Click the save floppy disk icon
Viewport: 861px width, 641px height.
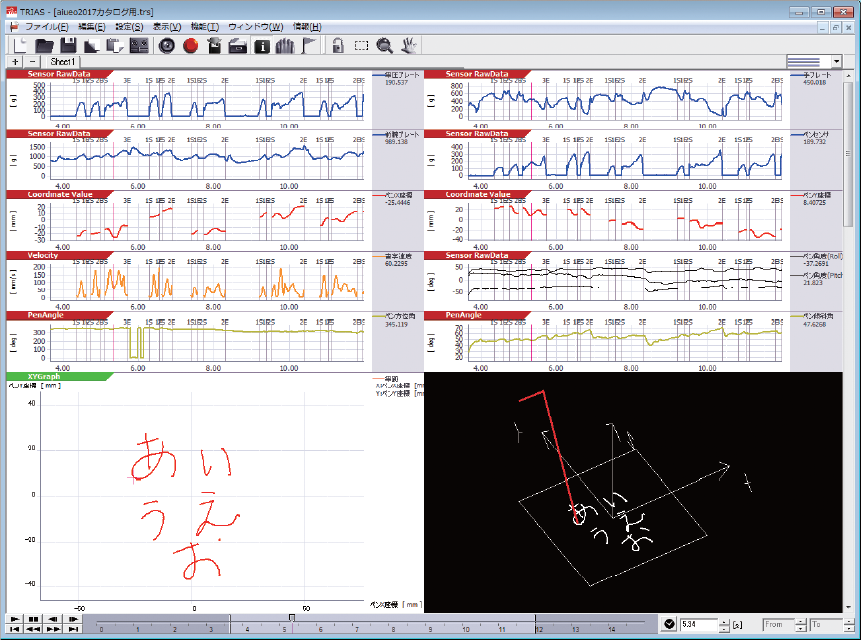point(68,45)
